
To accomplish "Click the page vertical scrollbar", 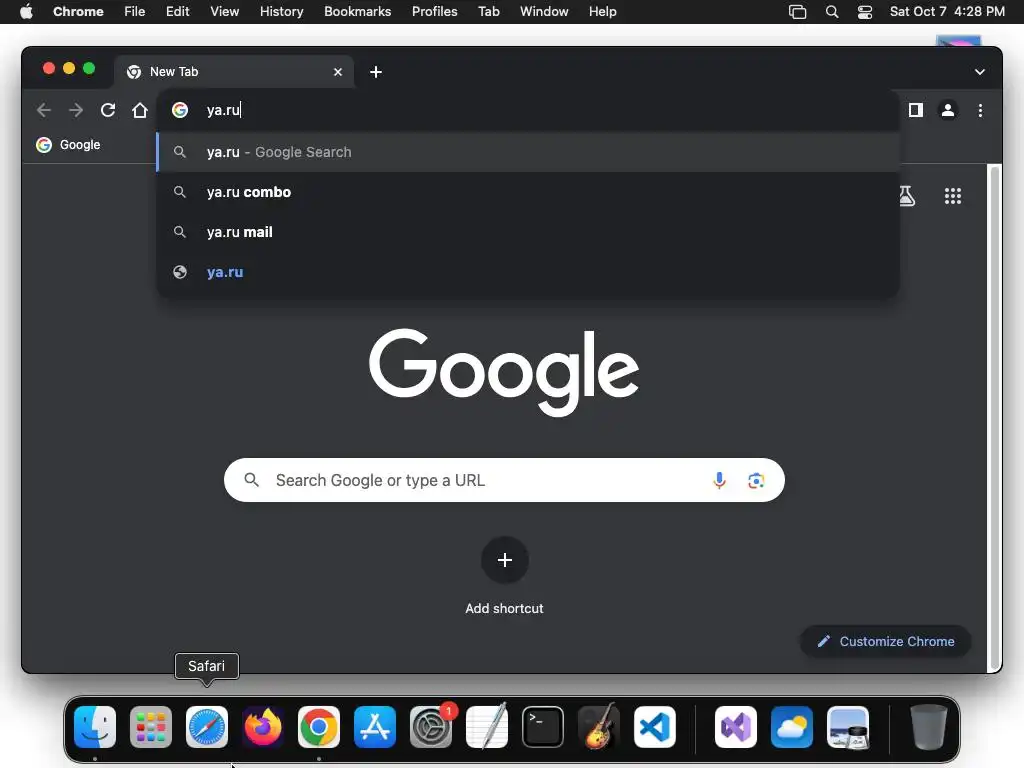I will (995, 418).
